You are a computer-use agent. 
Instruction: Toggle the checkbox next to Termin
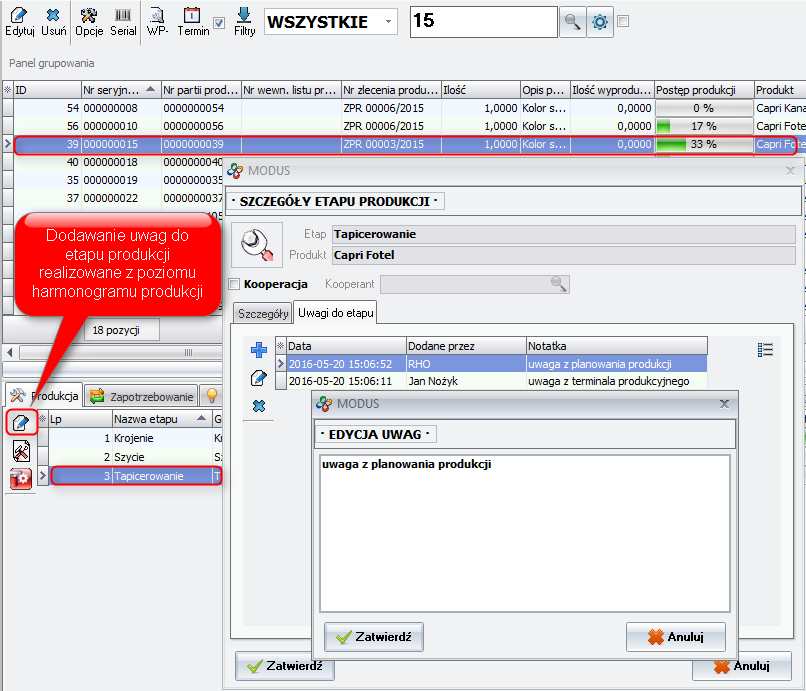pyautogui.click(x=219, y=22)
